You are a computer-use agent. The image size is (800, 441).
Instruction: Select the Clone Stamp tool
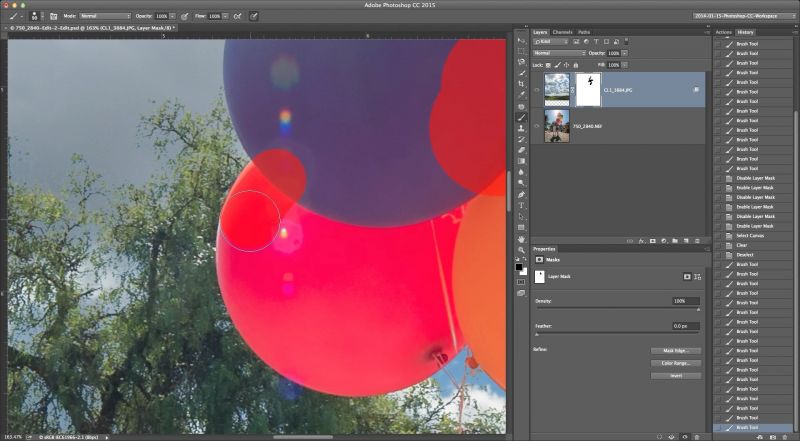tap(521, 129)
